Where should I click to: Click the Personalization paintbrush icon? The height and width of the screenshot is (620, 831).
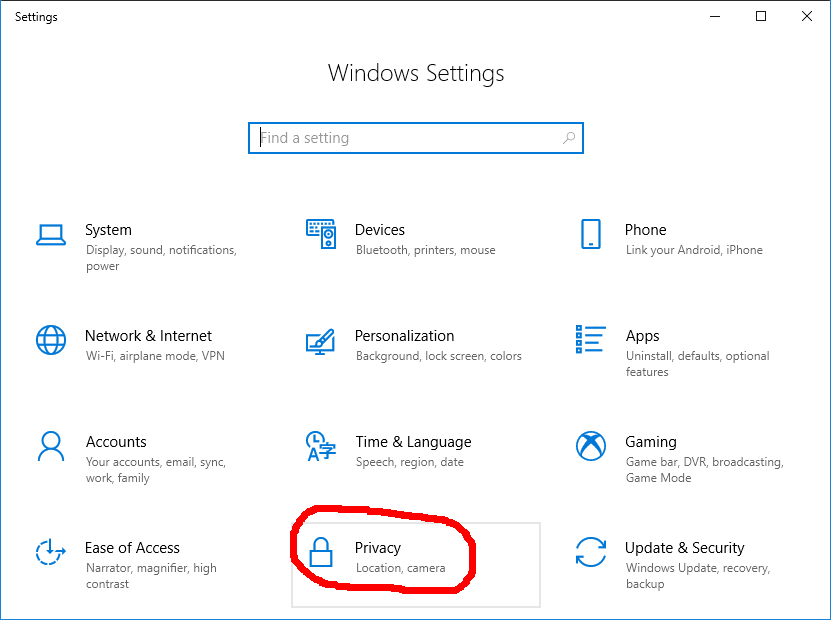(x=321, y=341)
